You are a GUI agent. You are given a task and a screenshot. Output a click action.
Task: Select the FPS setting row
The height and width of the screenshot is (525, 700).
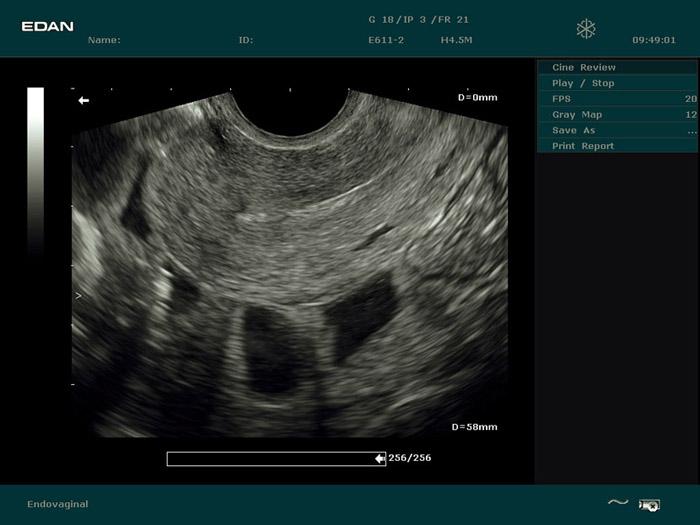point(617,99)
